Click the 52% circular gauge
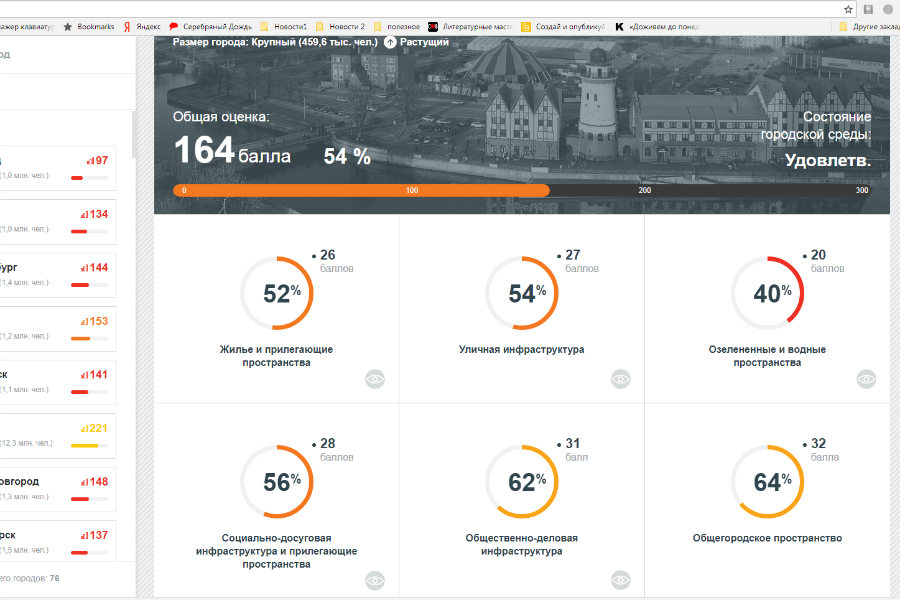This screenshot has height=600, width=900. (277, 293)
